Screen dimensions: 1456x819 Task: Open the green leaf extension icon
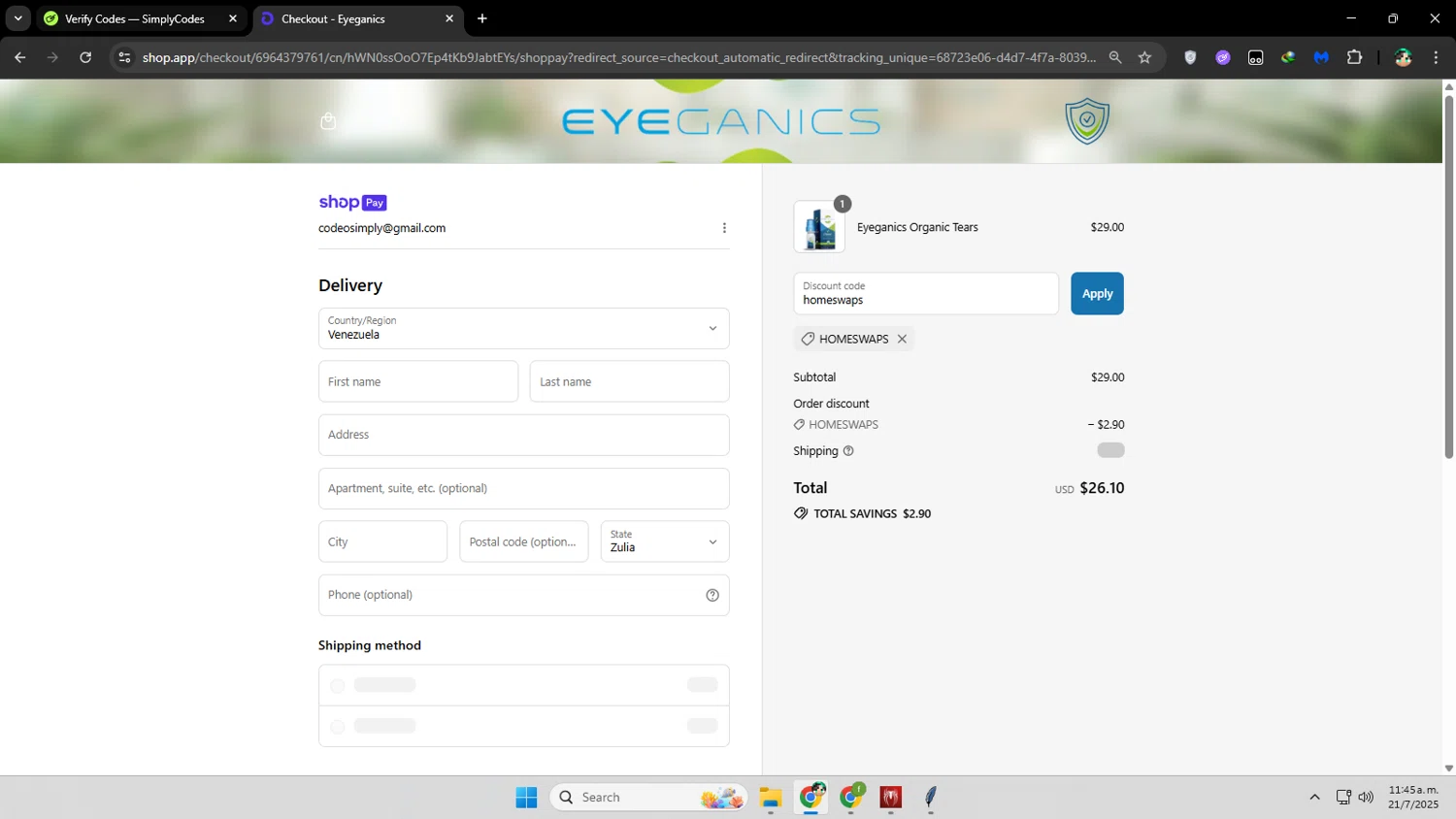point(1288,57)
